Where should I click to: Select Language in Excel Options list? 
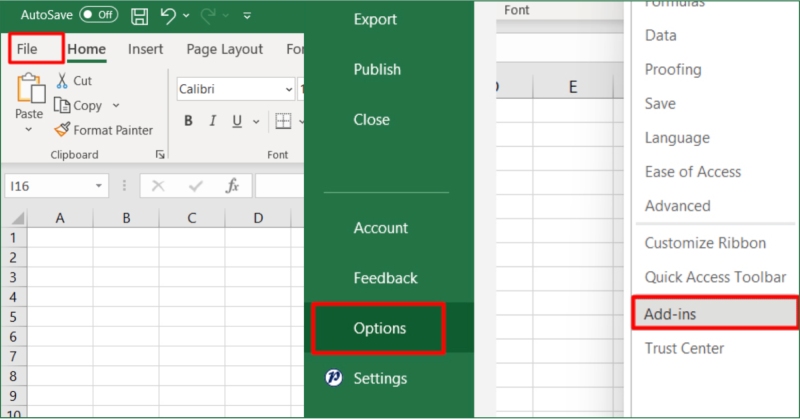click(677, 138)
